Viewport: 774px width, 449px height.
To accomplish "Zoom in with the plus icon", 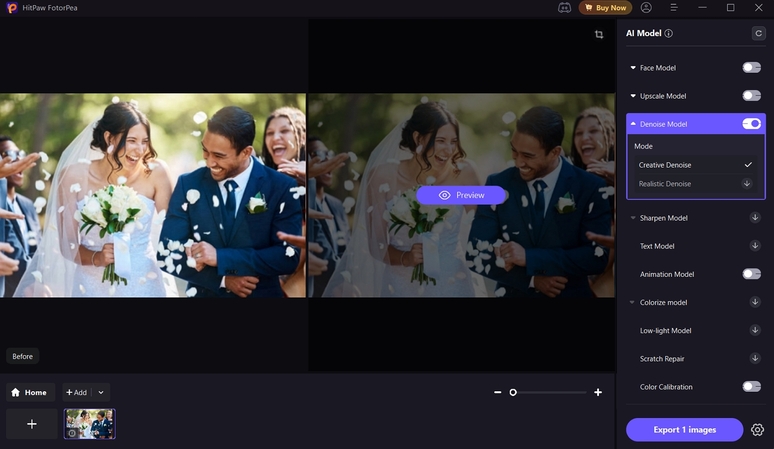I will click(598, 392).
